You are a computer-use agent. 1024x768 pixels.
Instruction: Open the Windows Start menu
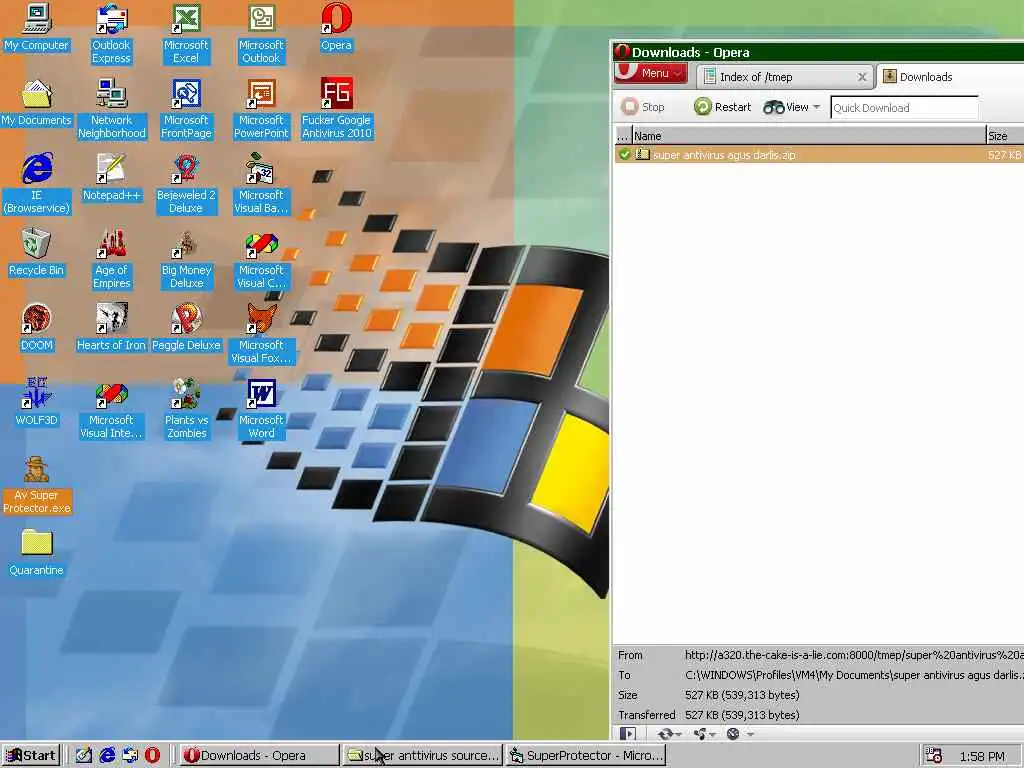click(31, 756)
